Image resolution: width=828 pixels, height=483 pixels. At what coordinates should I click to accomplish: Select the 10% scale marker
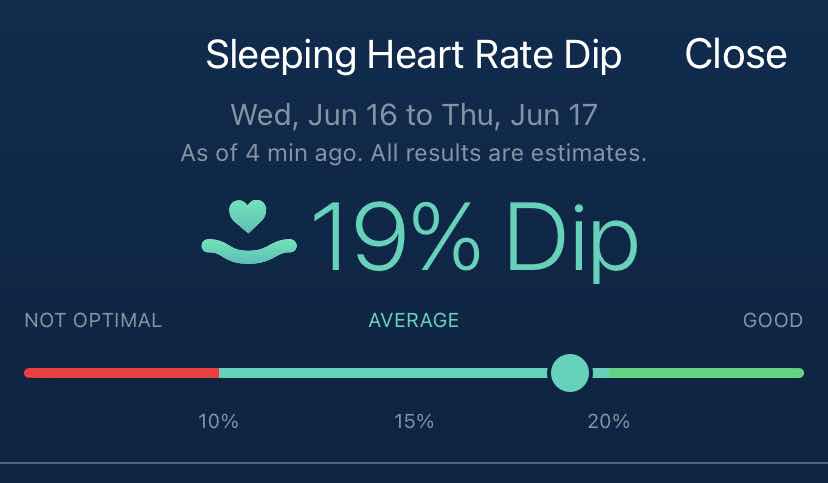tap(218, 422)
